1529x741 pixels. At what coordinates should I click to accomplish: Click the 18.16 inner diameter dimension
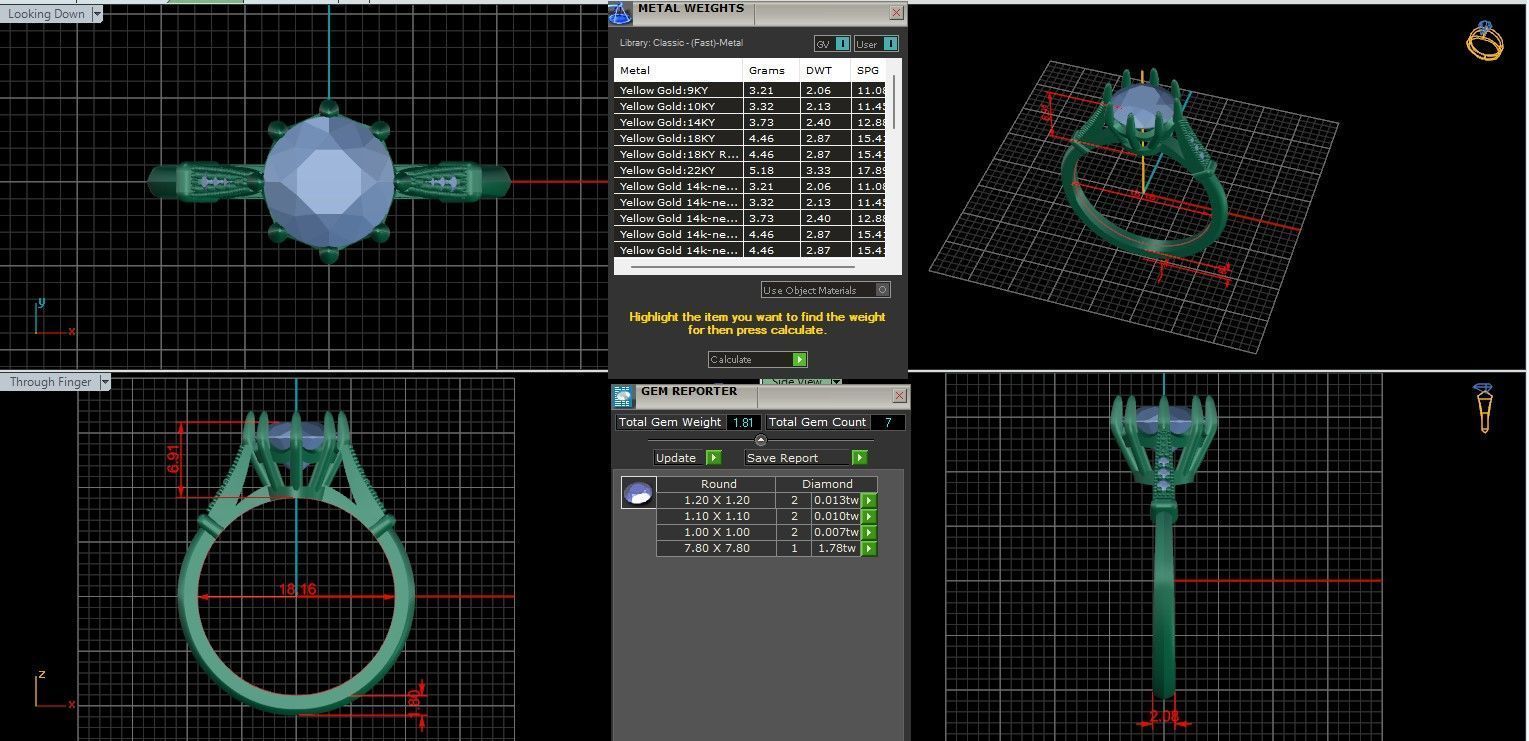(x=297, y=590)
